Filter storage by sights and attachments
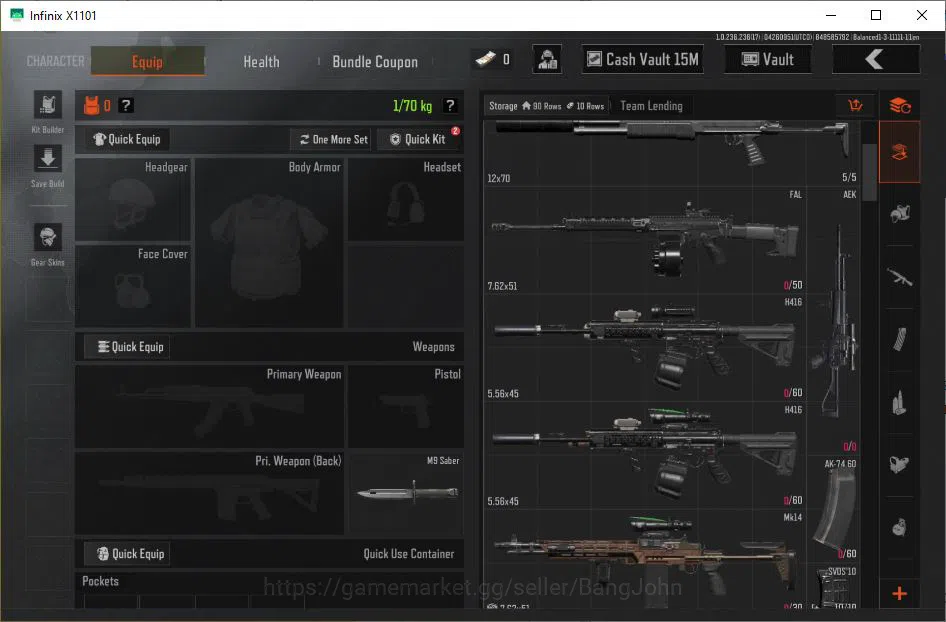 900,464
